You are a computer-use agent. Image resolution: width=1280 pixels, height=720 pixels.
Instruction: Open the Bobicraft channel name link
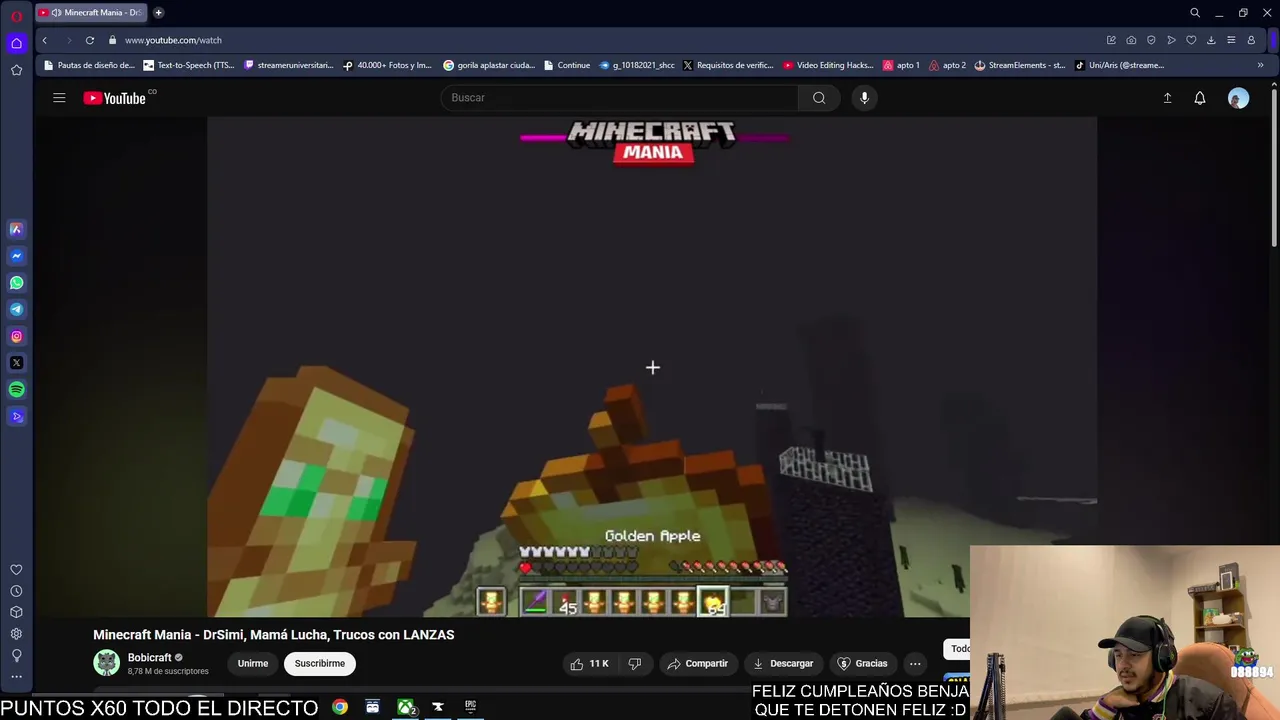point(150,657)
